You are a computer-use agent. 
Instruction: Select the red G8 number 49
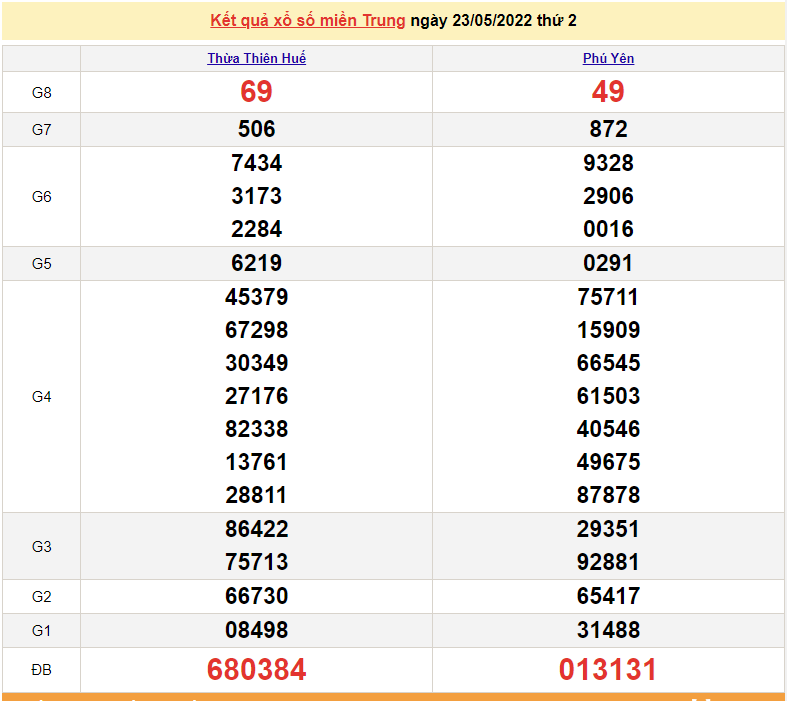point(608,92)
